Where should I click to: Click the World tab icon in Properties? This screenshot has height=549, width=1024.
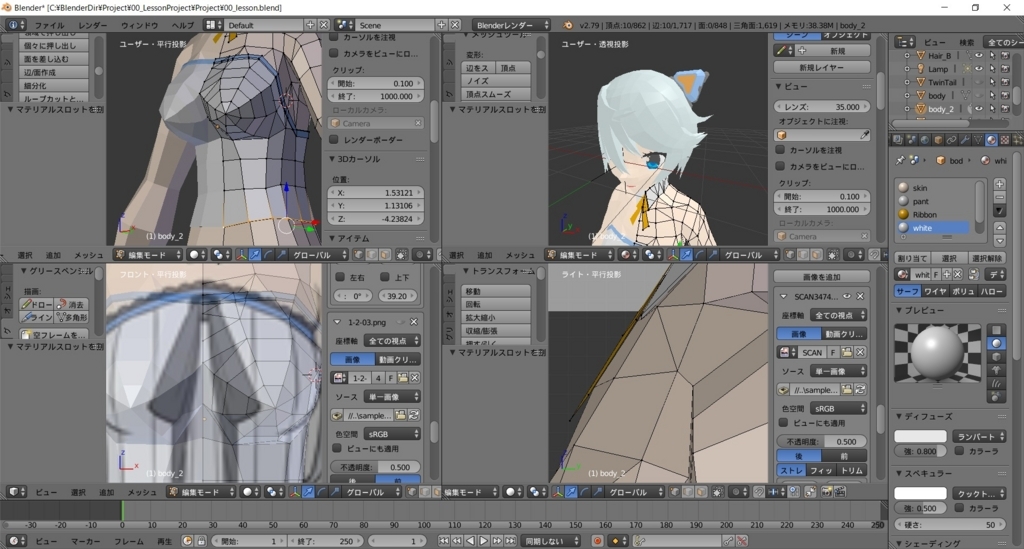[925, 140]
